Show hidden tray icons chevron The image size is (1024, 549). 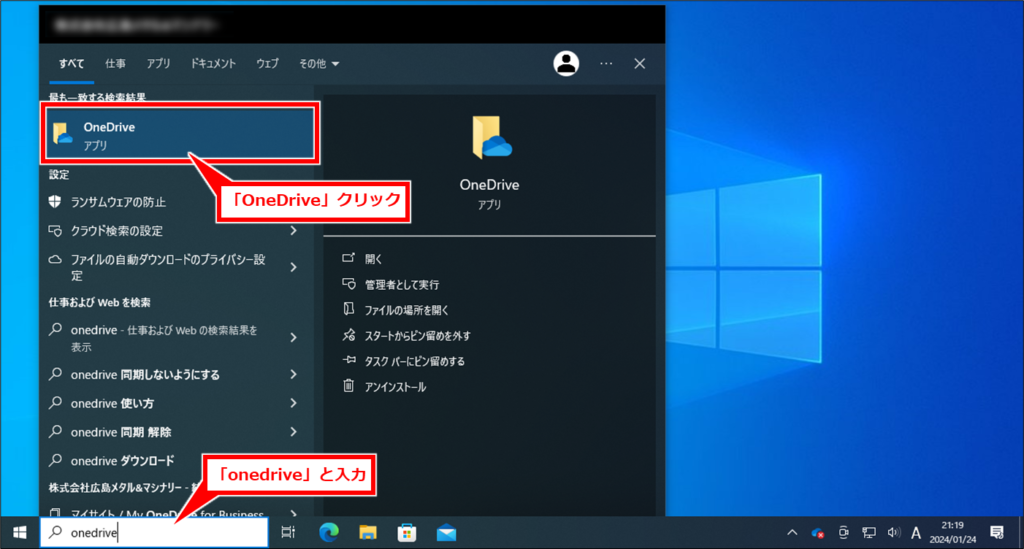coord(792,533)
